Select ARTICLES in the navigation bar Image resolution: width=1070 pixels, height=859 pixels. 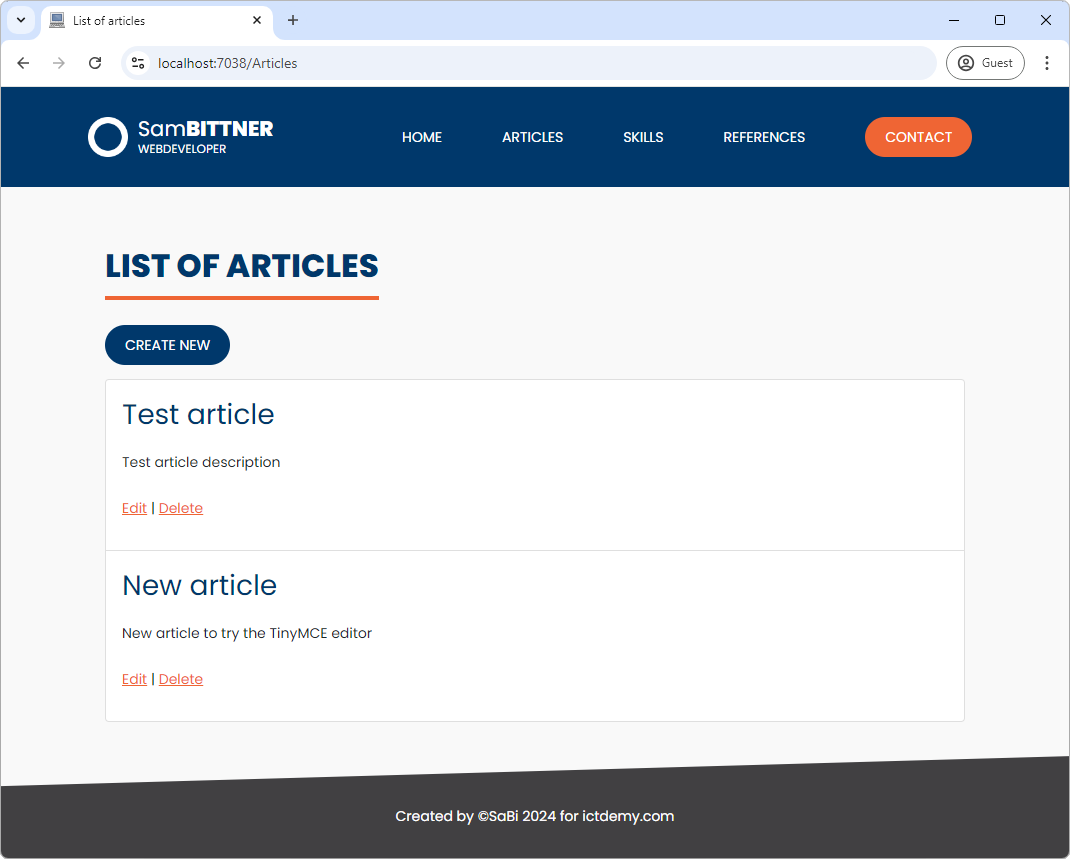click(532, 137)
